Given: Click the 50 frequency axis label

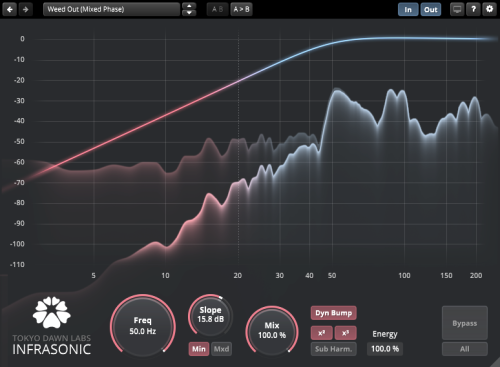Looking at the screenshot, I should coord(332,276).
